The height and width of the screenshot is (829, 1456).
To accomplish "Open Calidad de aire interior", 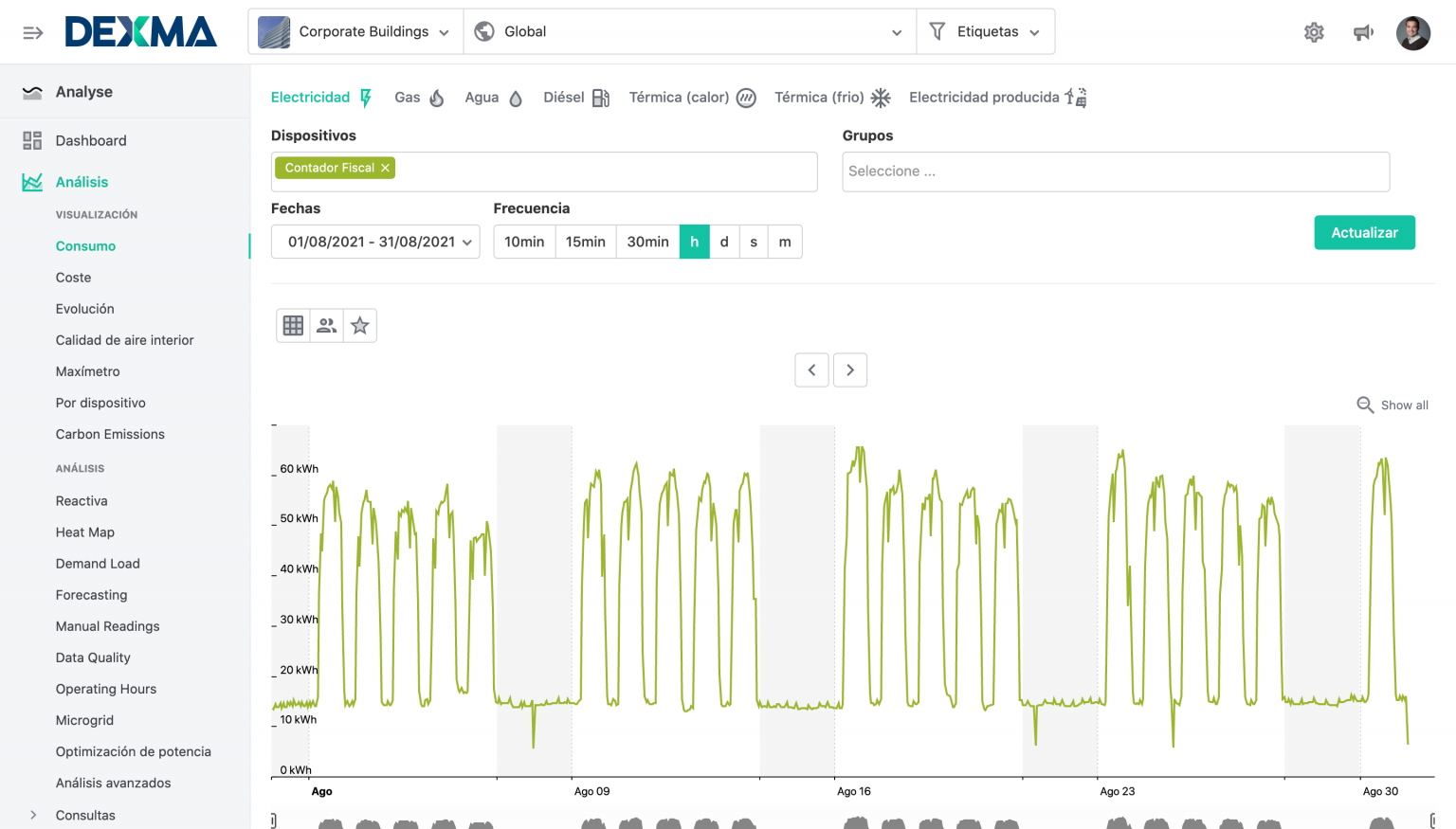I will tap(125, 340).
